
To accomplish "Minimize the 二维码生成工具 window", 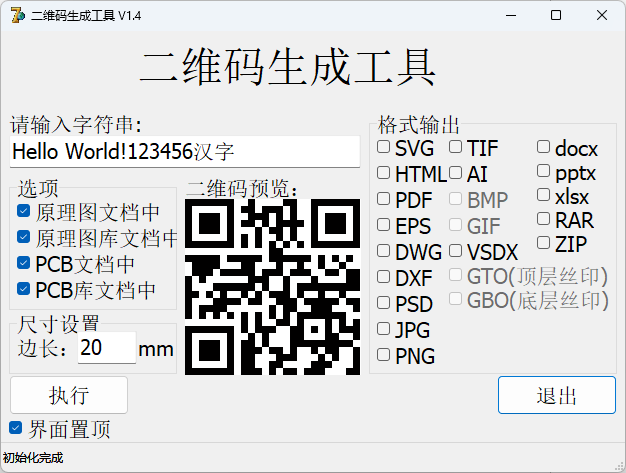I will [511, 16].
